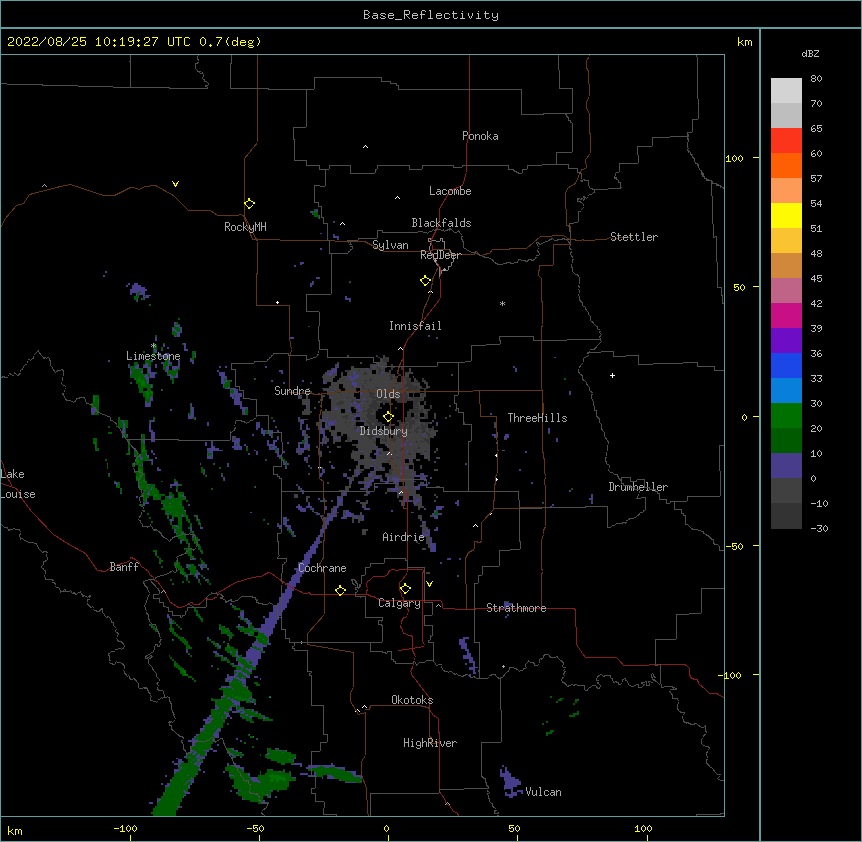The image size is (862, 842).
Task: Select the Drumheller label
Action: [638, 487]
